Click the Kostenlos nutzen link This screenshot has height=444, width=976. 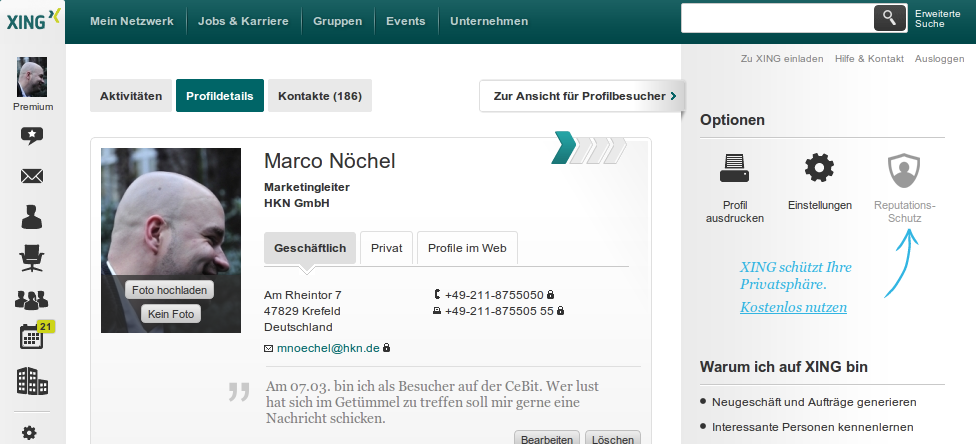click(793, 307)
